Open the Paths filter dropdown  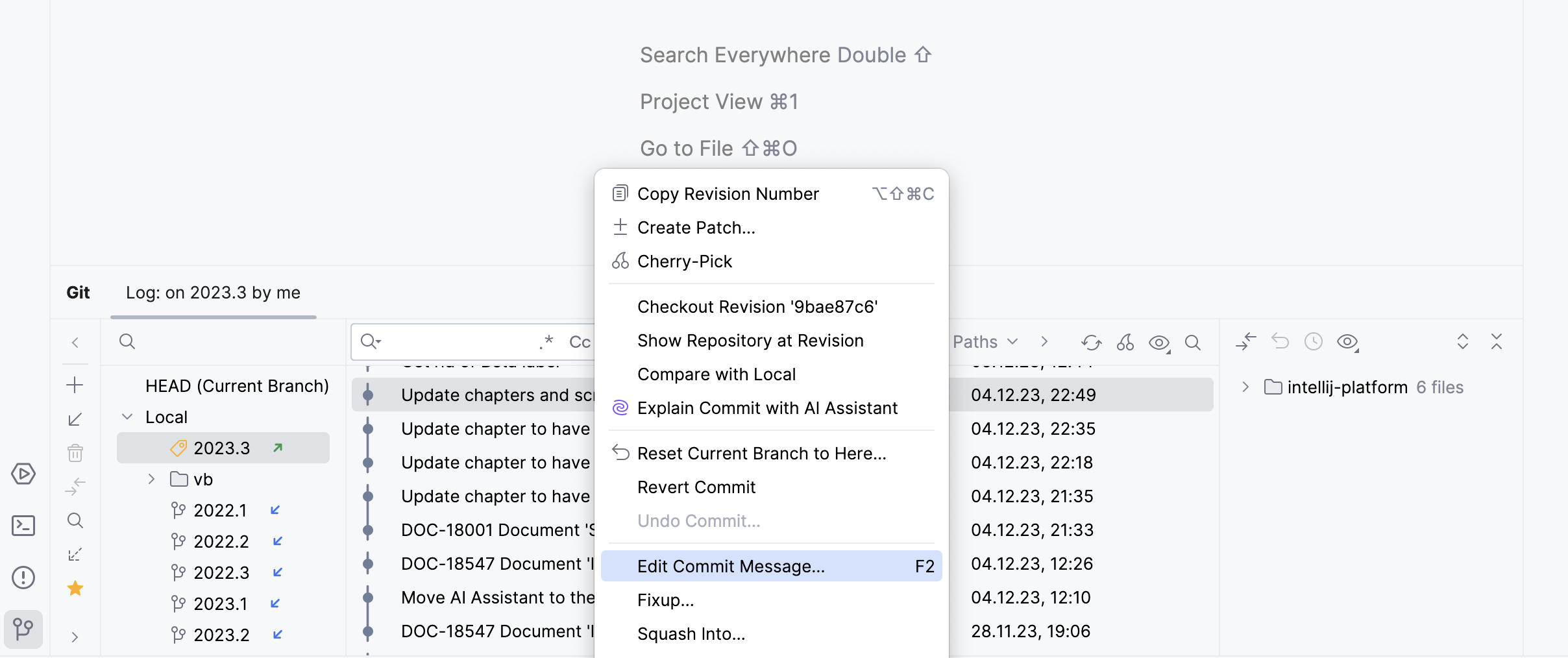coord(985,342)
